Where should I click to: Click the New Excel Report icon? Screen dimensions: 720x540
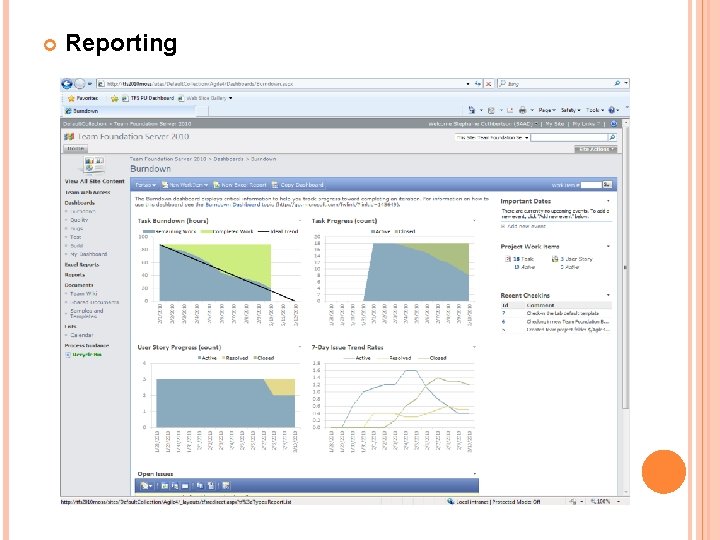[216, 185]
